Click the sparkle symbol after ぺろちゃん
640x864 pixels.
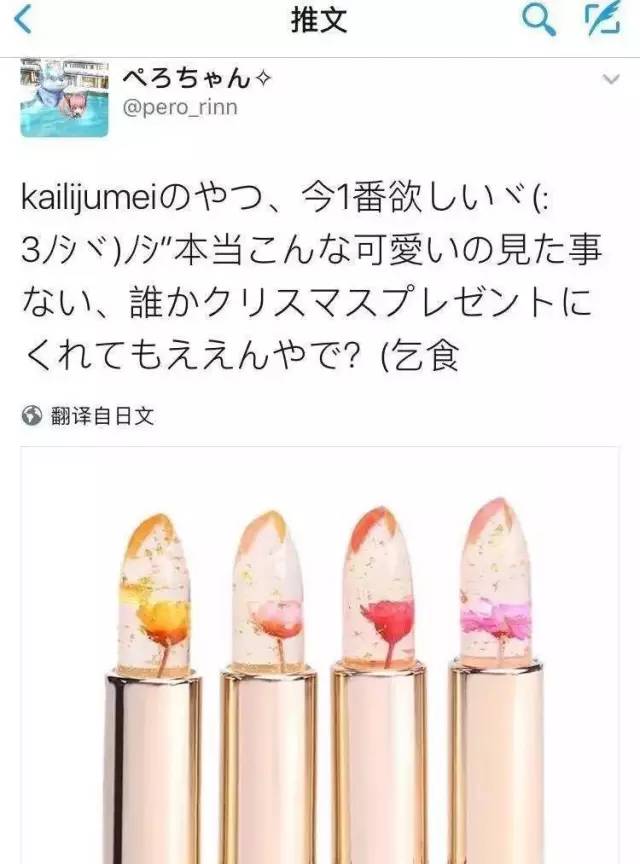[x=263, y=80]
